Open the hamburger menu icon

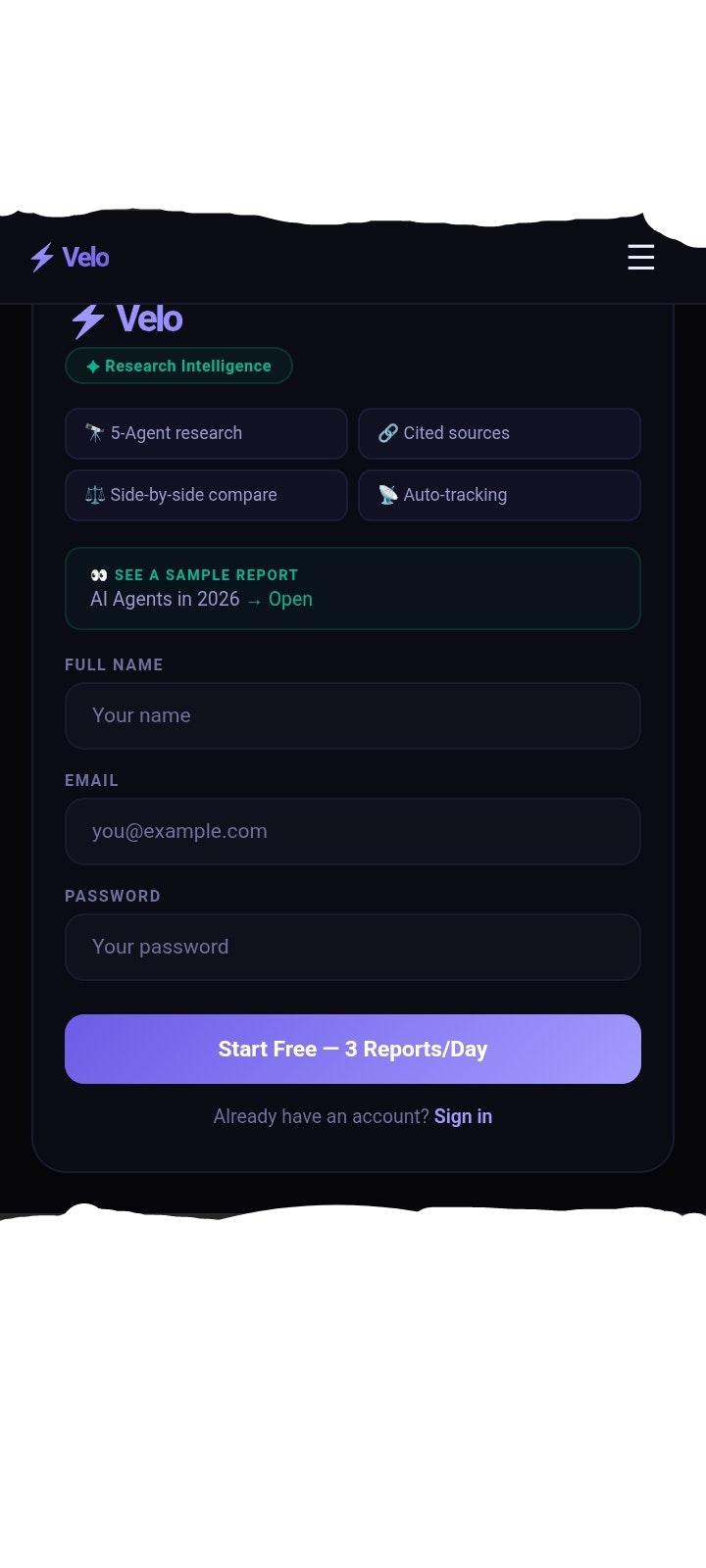click(640, 257)
